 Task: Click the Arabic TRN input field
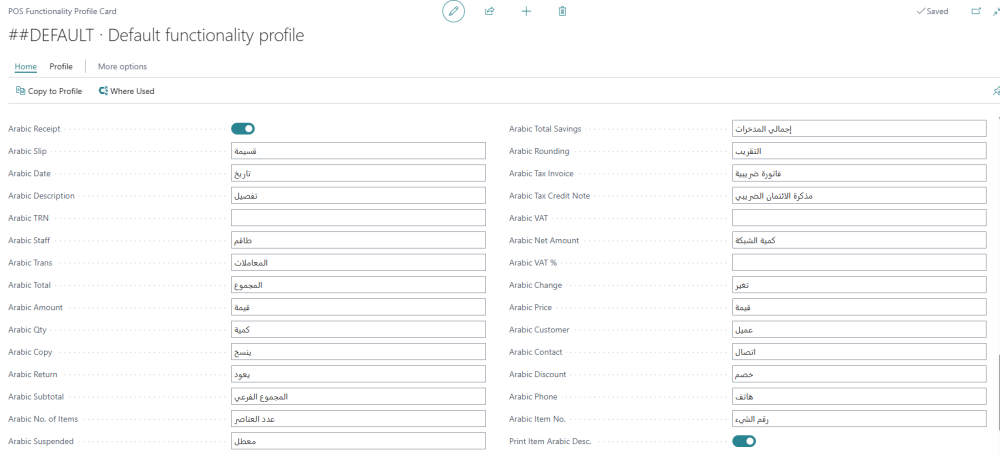[358, 218]
